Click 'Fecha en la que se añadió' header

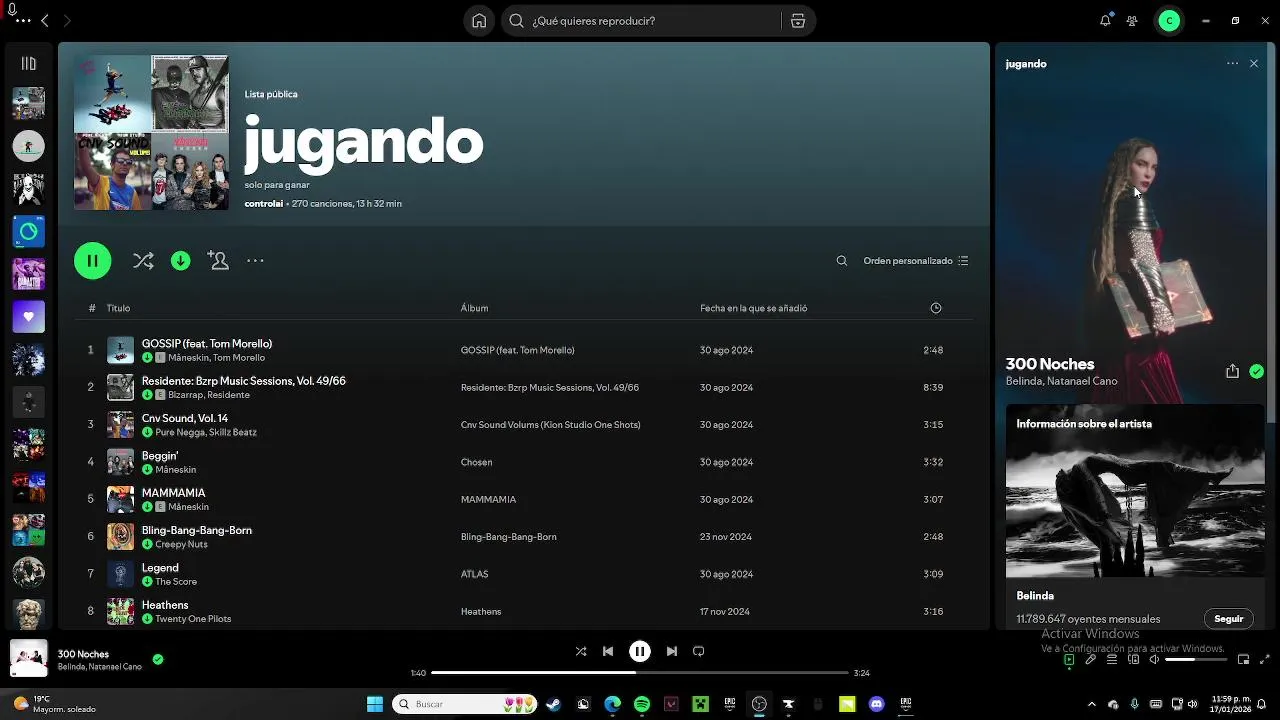(753, 308)
